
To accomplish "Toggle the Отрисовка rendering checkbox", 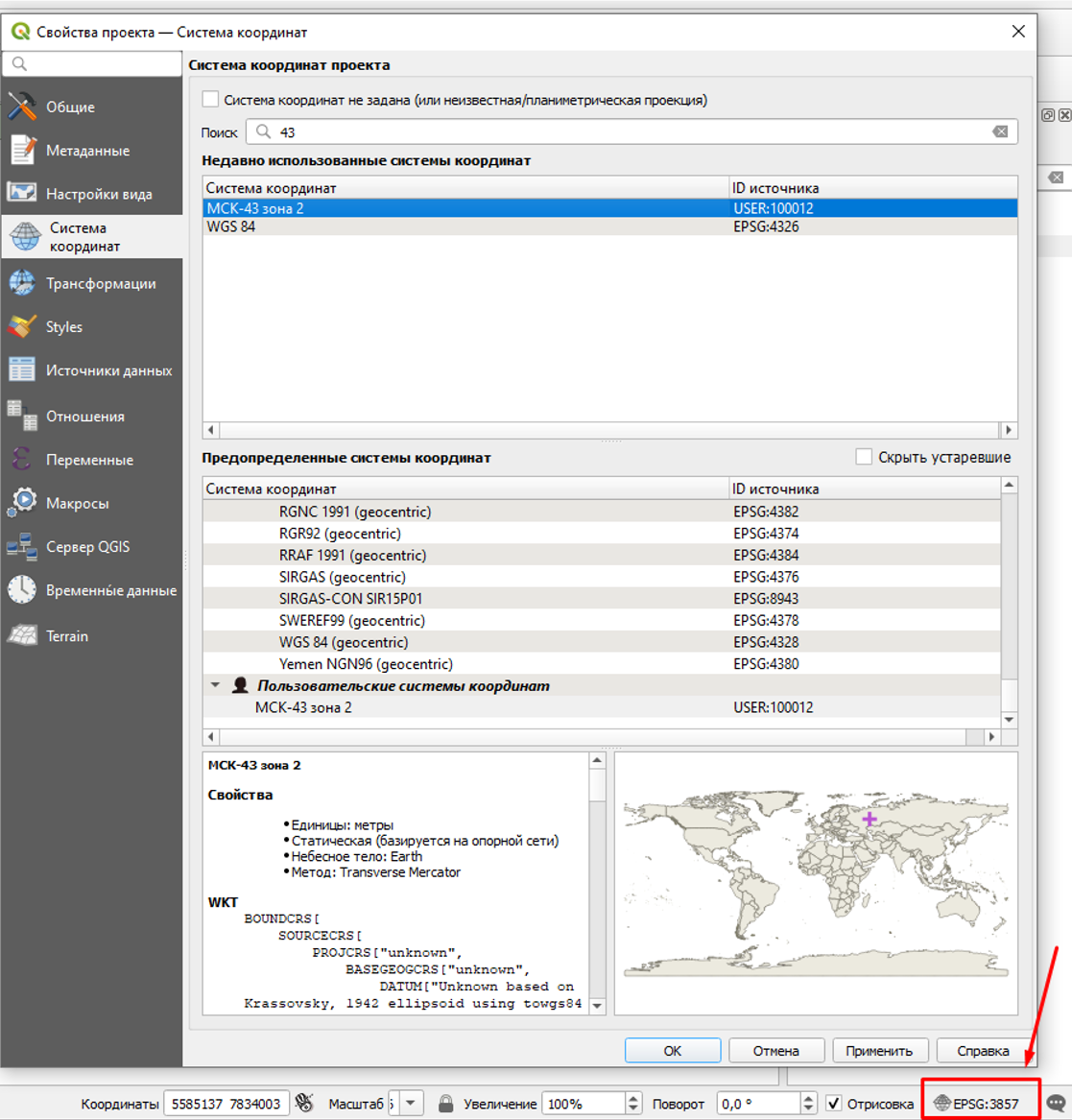I will click(x=834, y=1104).
